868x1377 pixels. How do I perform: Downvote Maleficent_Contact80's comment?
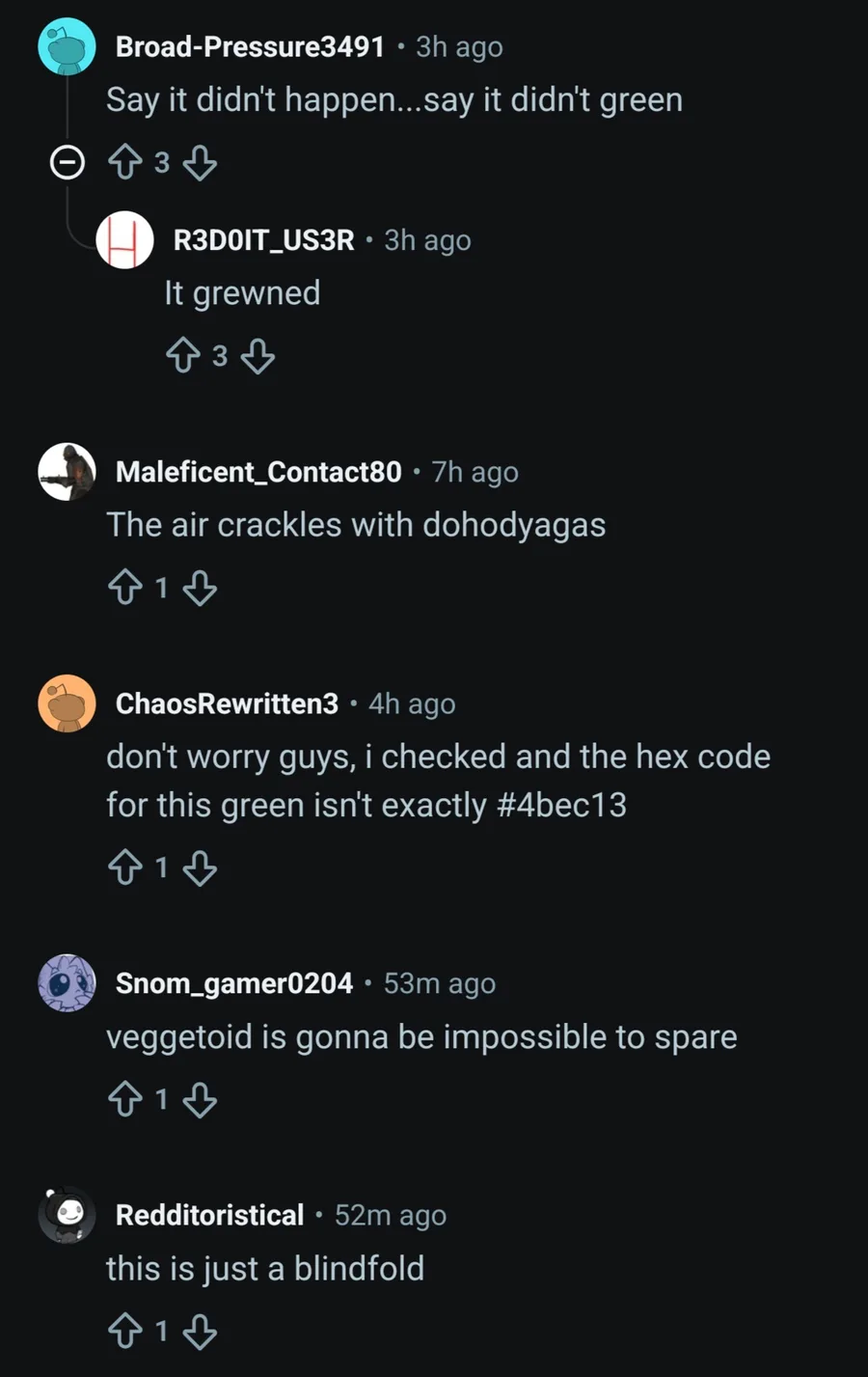[x=200, y=587]
